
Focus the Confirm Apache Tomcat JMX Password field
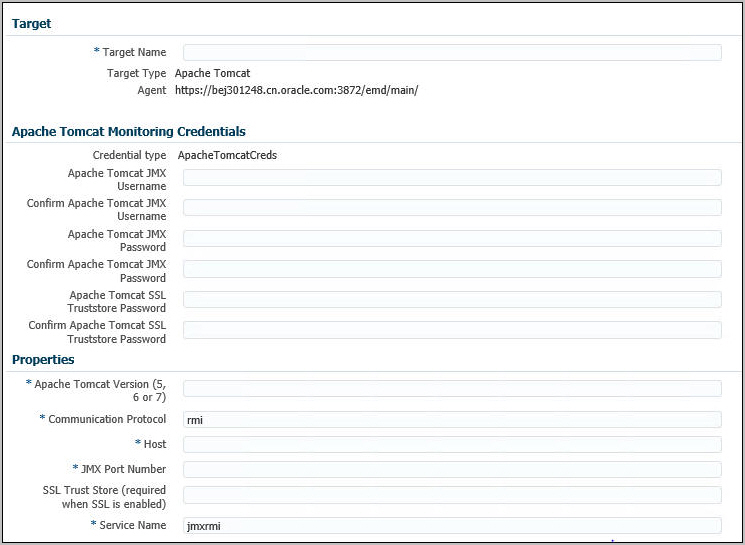click(452, 269)
